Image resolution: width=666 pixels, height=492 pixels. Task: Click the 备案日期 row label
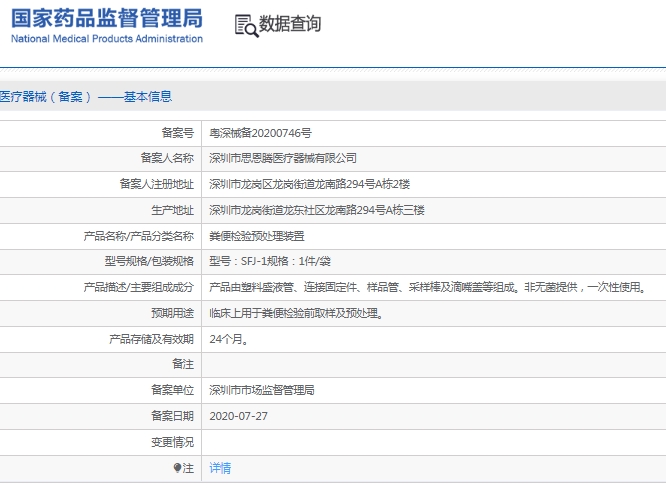tap(172, 416)
